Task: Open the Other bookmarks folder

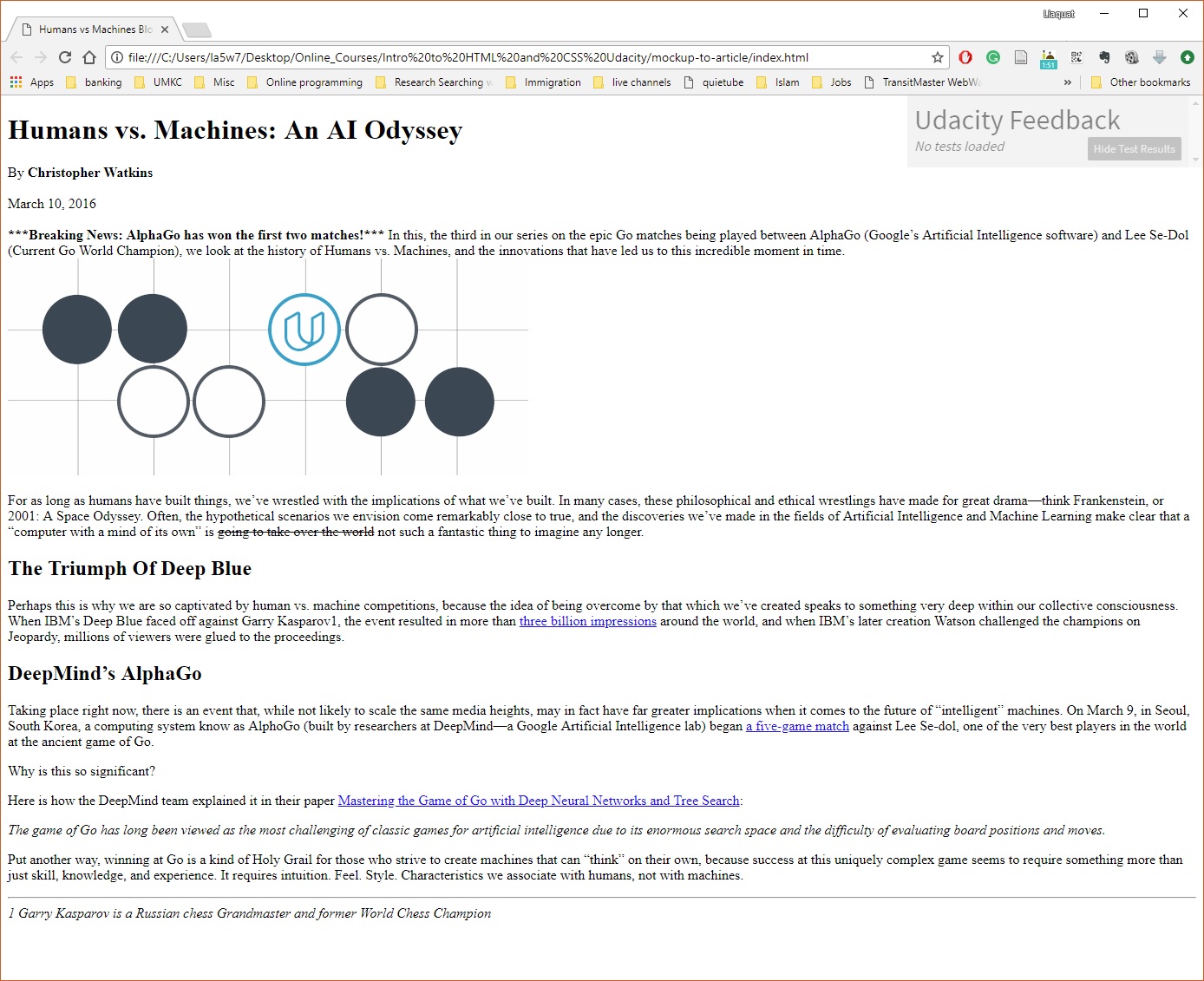Action: coord(1141,82)
